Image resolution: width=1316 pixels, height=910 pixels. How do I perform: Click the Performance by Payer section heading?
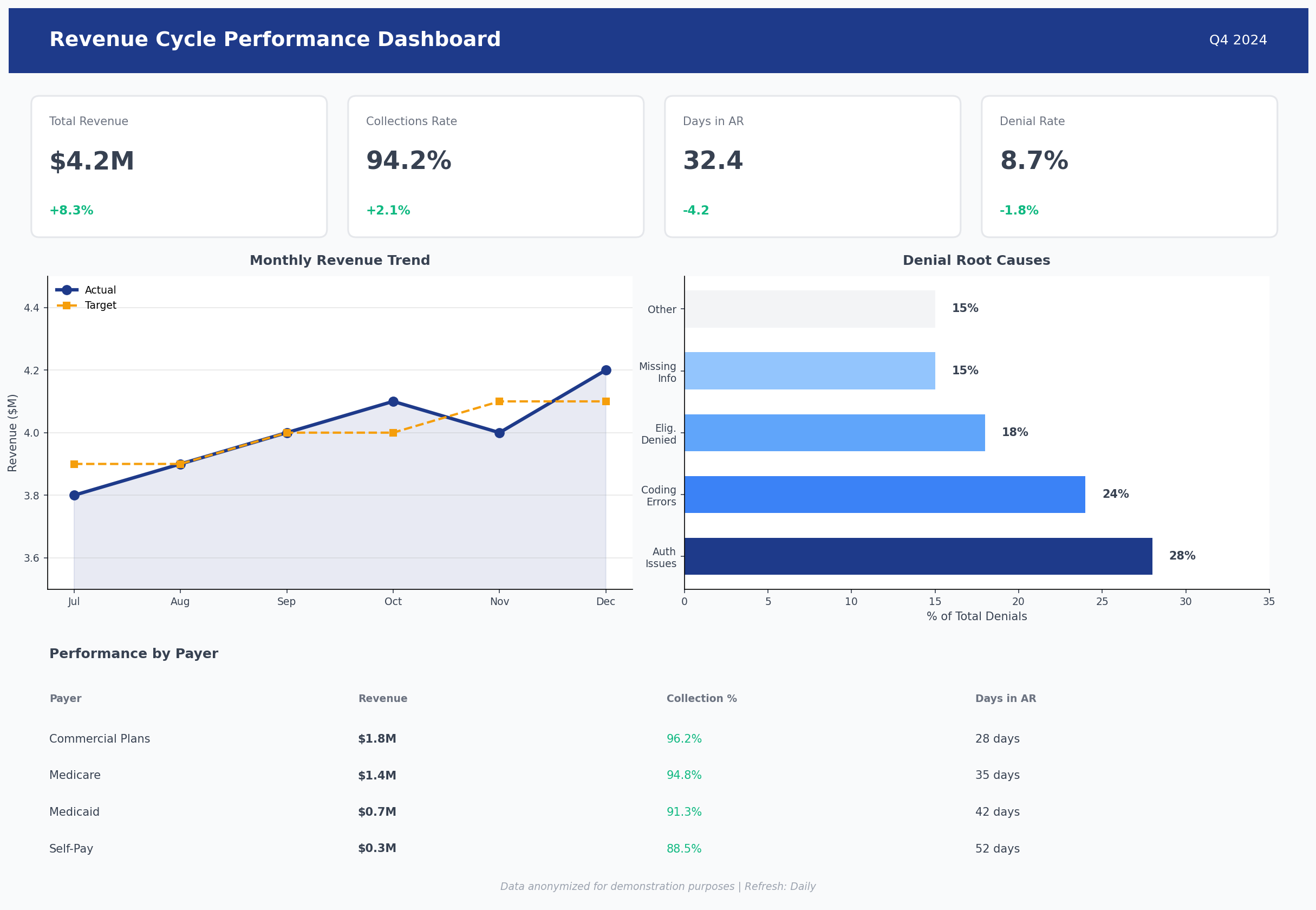[x=133, y=653]
